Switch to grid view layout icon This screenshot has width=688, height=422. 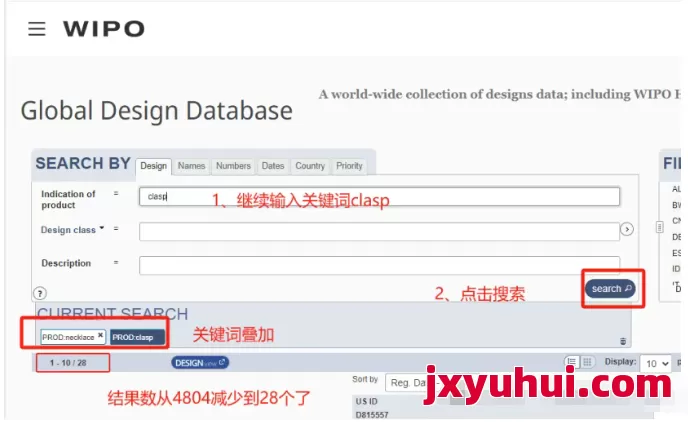coord(587,362)
